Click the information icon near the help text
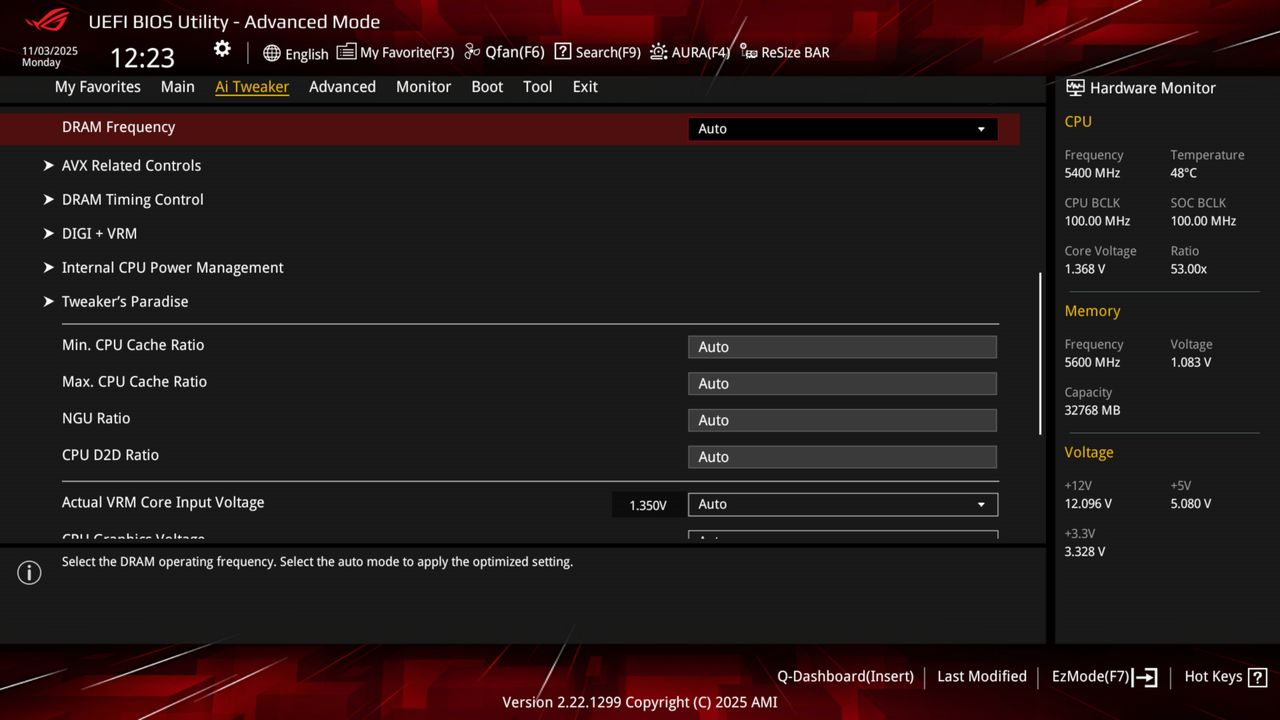The height and width of the screenshot is (720, 1280). [29, 572]
